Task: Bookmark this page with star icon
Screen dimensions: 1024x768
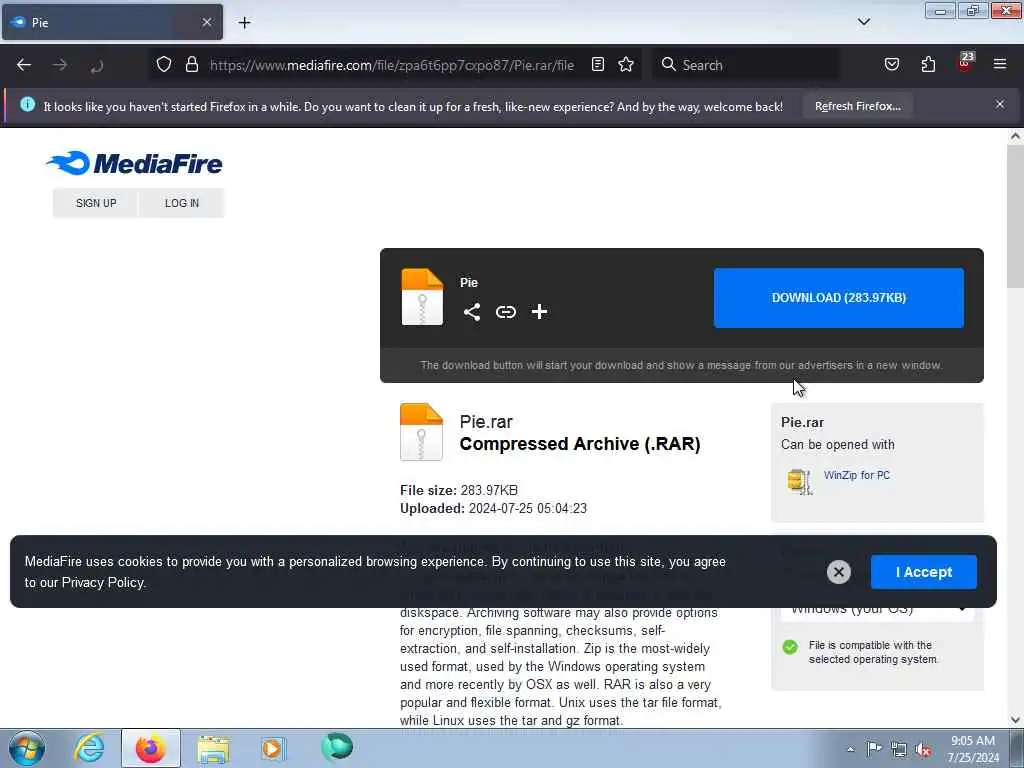Action: (626, 64)
